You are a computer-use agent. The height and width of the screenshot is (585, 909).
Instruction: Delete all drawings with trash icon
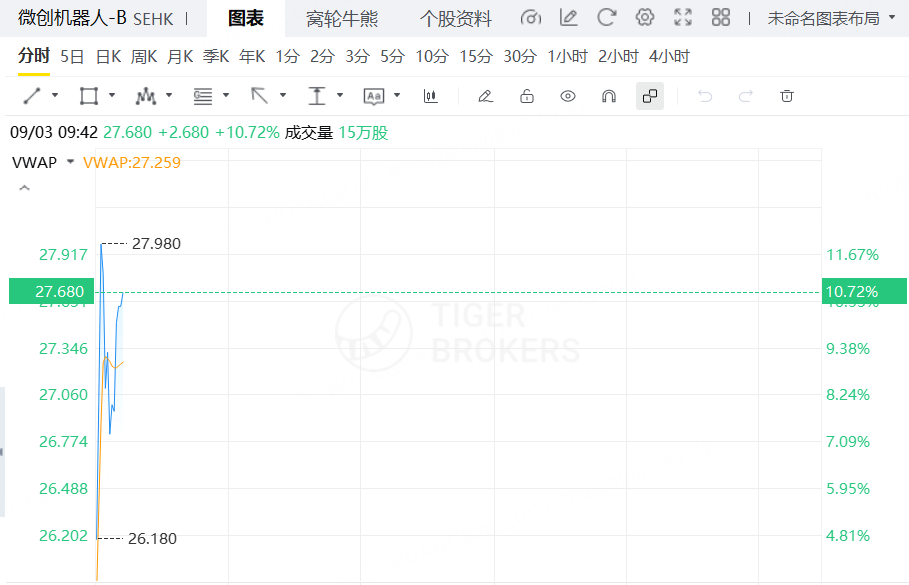coord(787,96)
